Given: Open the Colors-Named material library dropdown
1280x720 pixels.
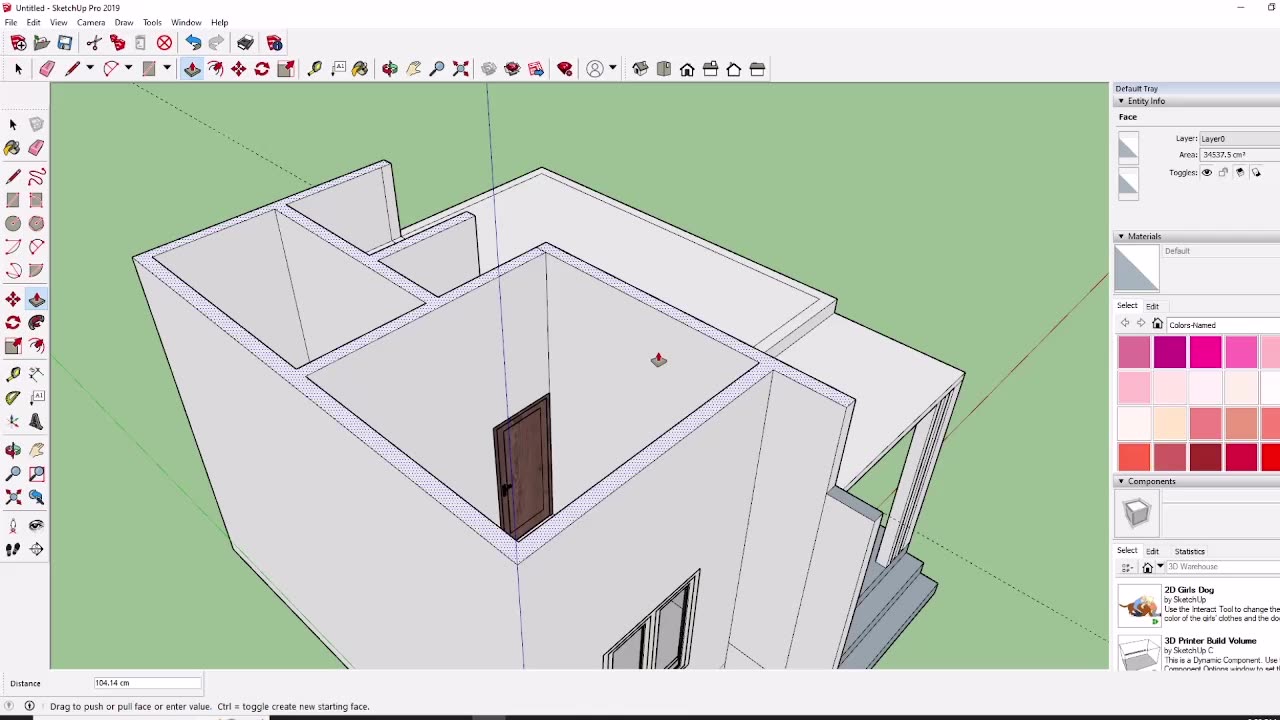Looking at the screenshot, I should tap(1223, 325).
